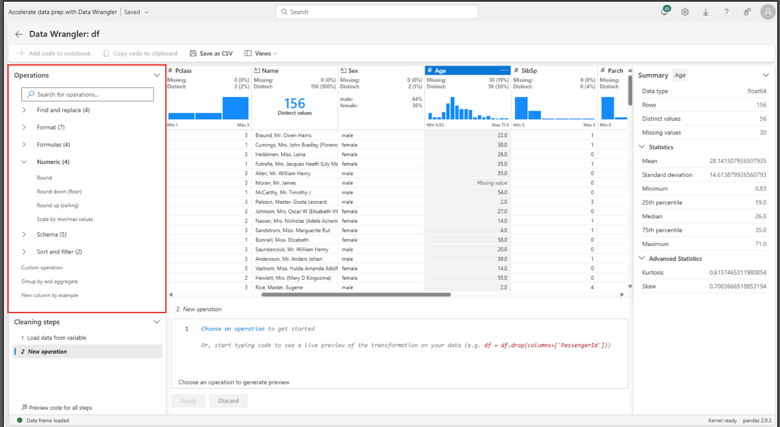Expand the Sort and filter group
Image resolution: width=780 pixels, height=427 pixels.
[24, 252]
